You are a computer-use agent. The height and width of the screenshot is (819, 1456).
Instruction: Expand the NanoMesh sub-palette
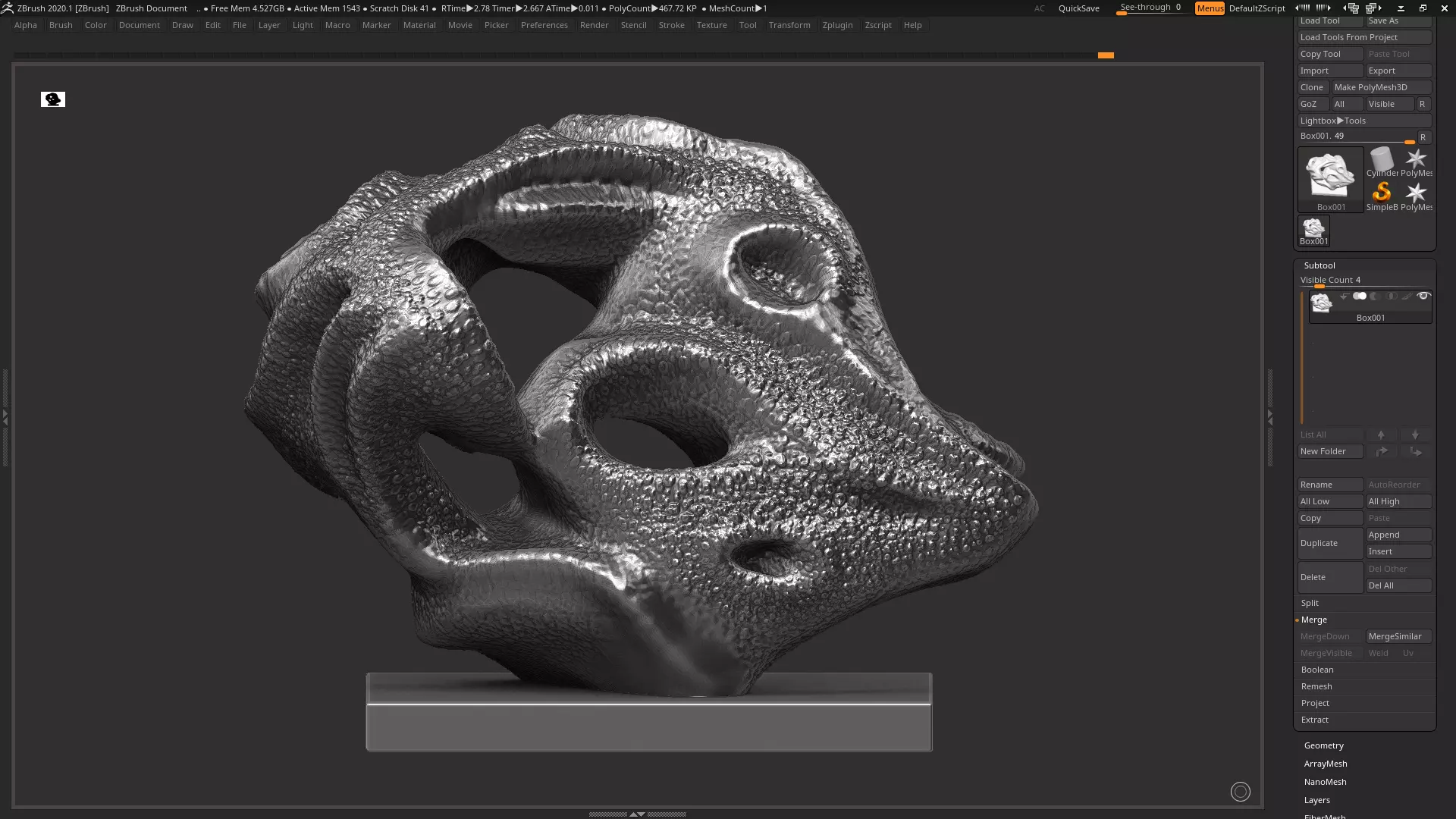1325,782
